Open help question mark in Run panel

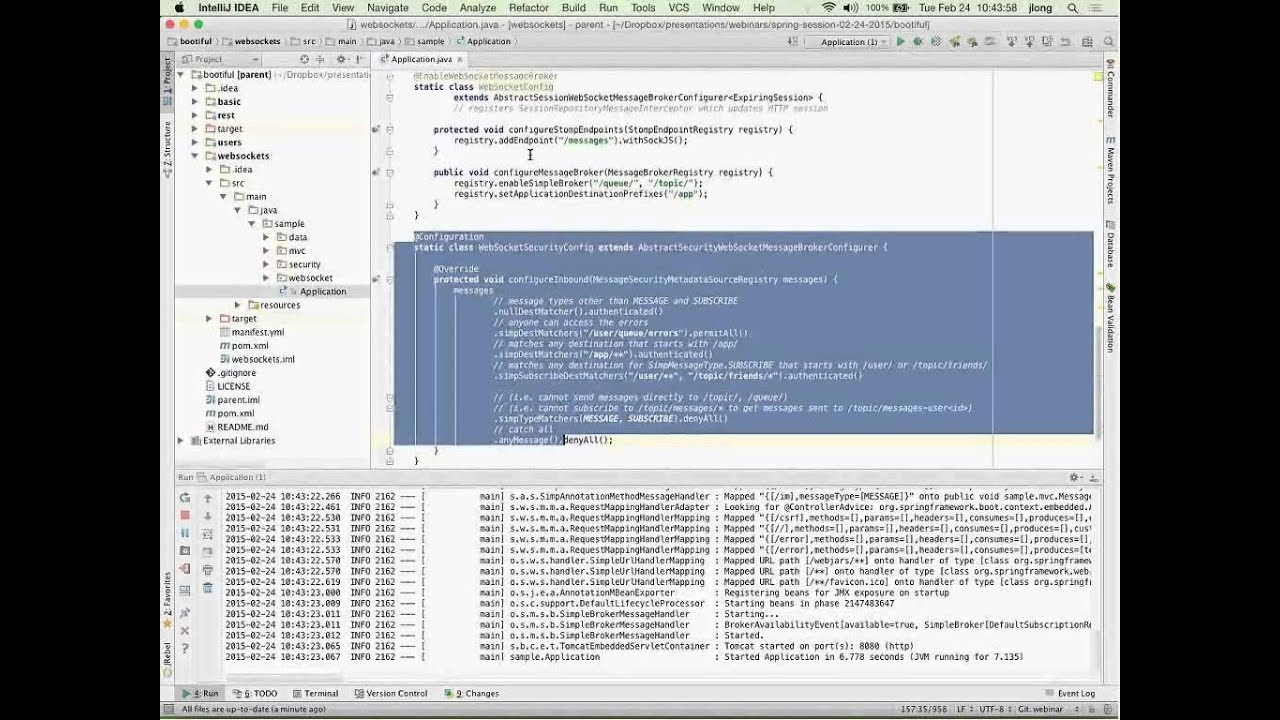click(185, 649)
